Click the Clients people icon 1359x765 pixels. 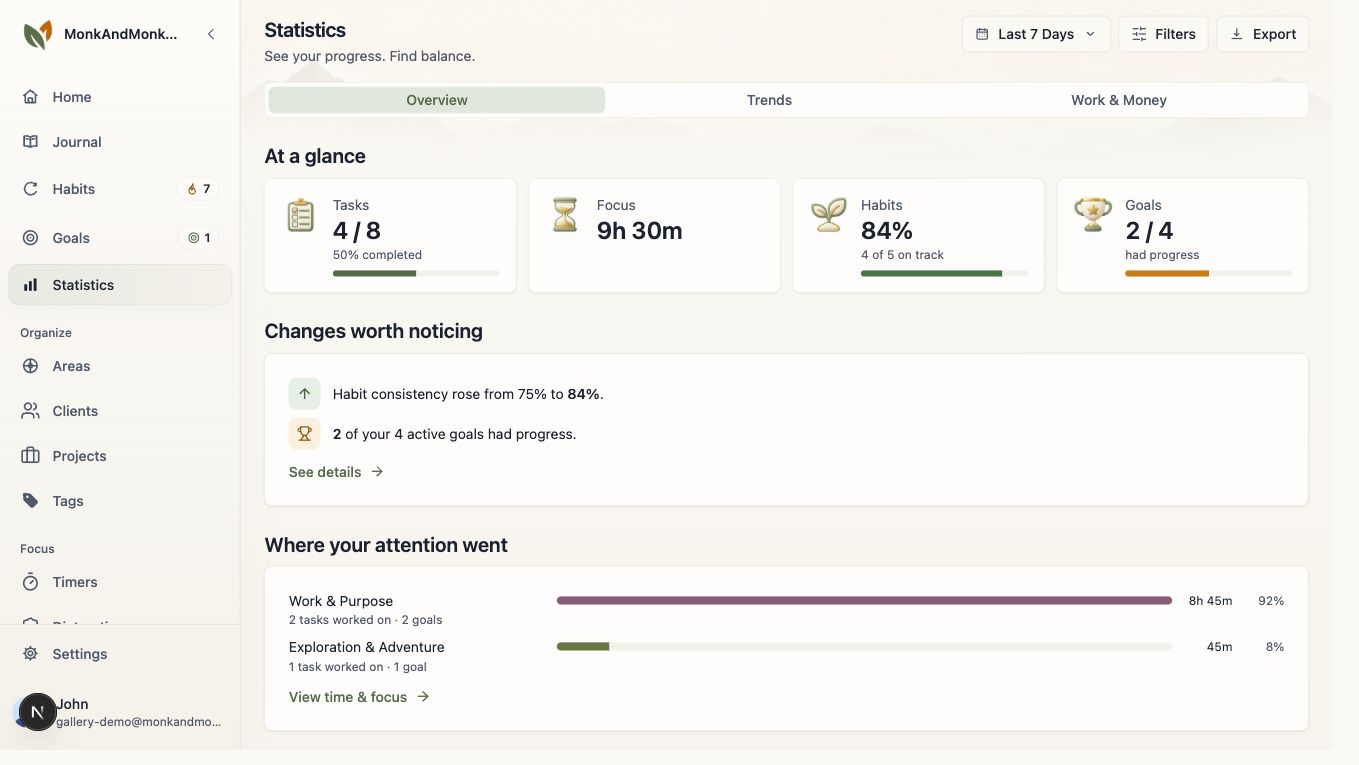[31, 411]
